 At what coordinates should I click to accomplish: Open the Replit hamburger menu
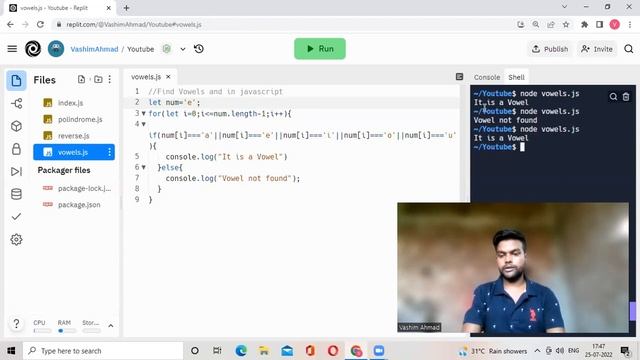click(12, 49)
